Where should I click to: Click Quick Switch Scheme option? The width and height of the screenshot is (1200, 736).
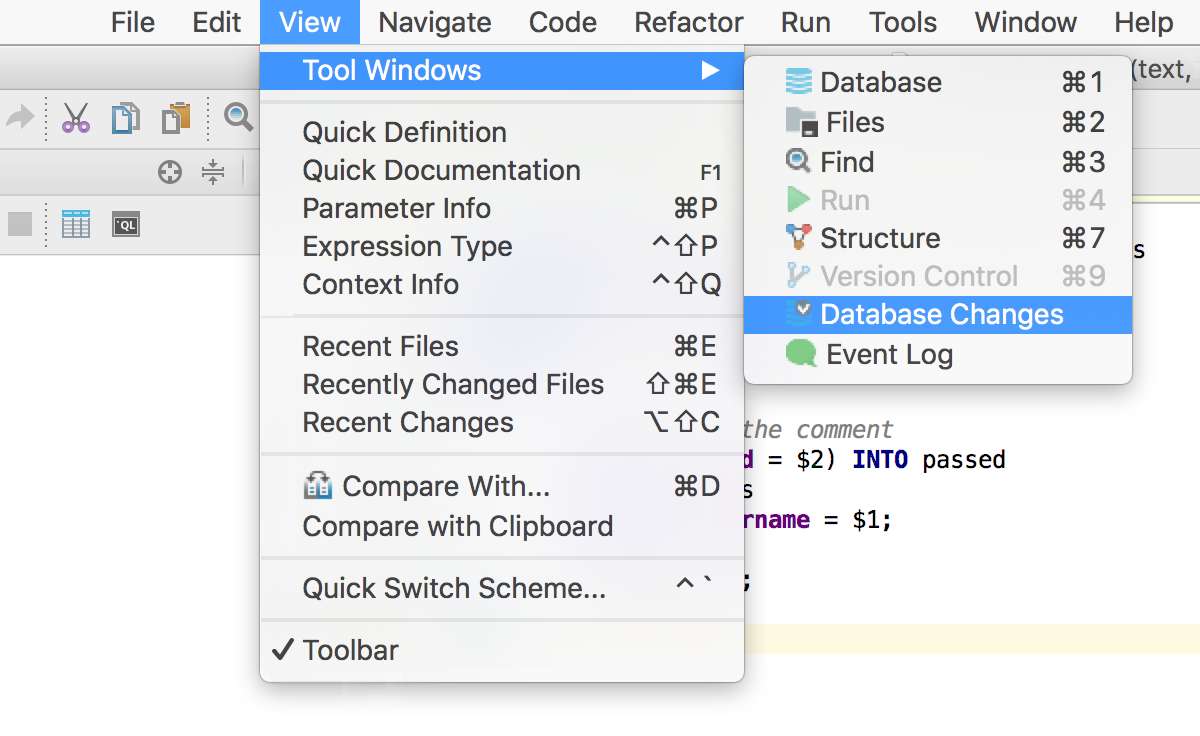click(x=454, y=589)
